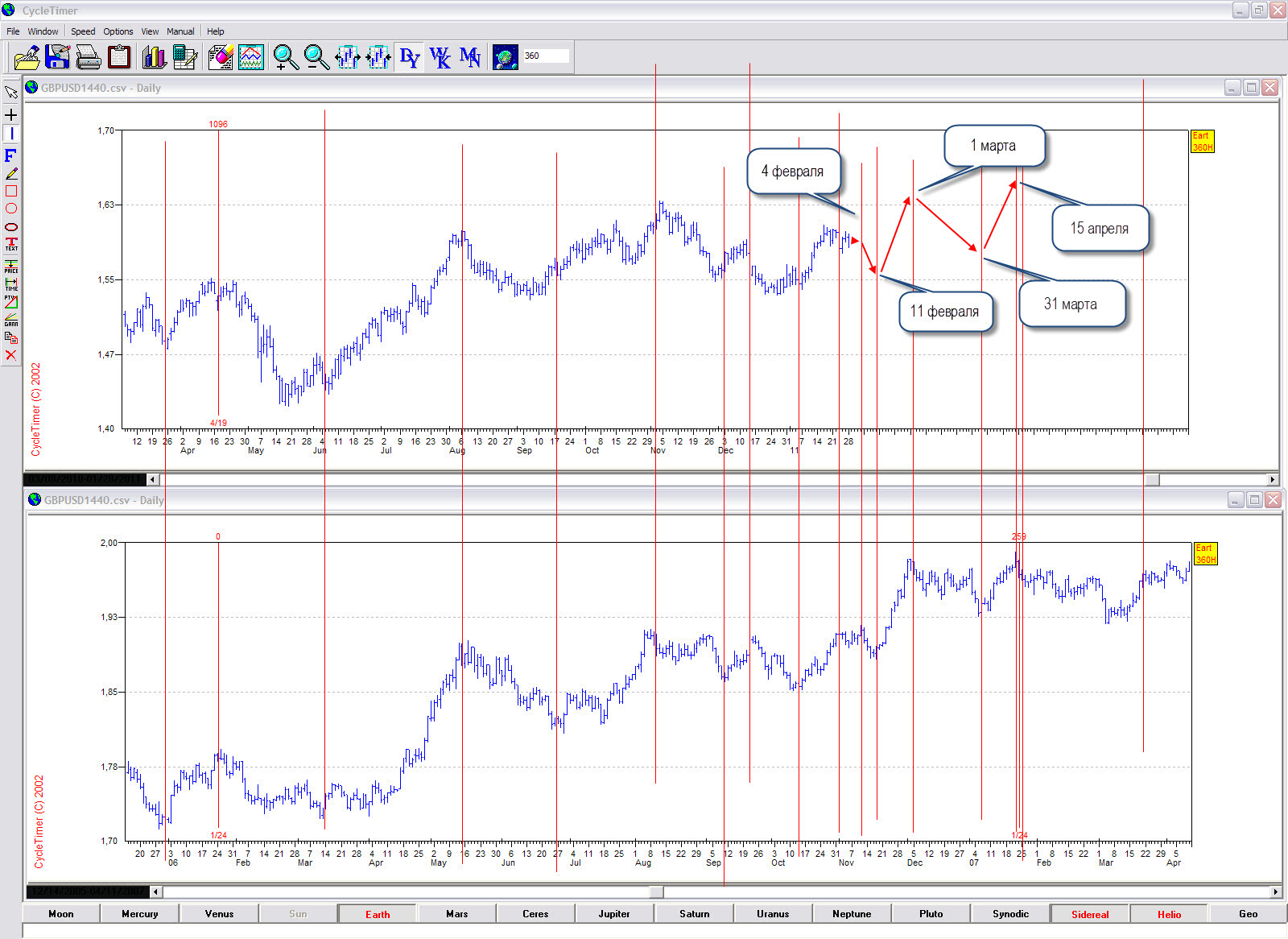Toggle the Earth planet button
1288x939 pixels.
(378, 914)
